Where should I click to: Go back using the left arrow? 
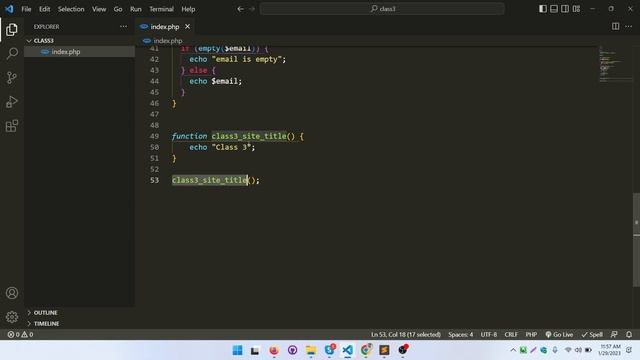click(x=240, y=9)
